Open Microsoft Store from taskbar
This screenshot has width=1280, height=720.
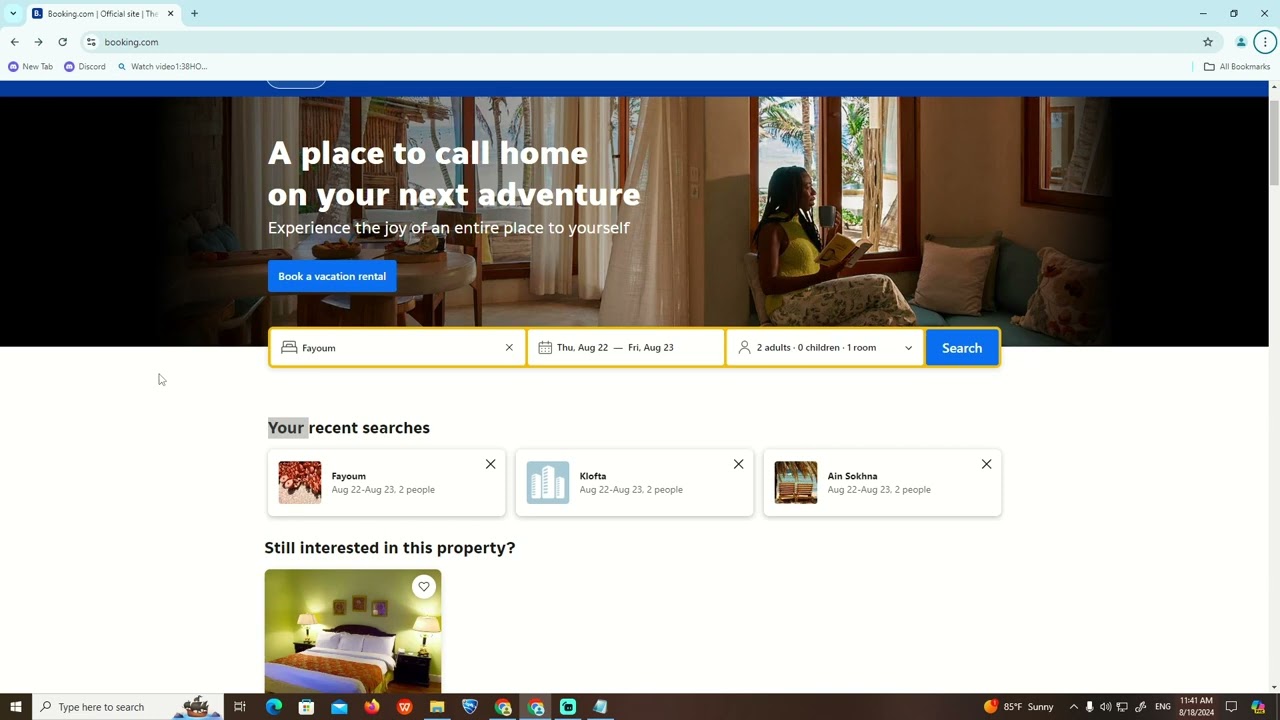pyautogui.click(x=307, y=707)
